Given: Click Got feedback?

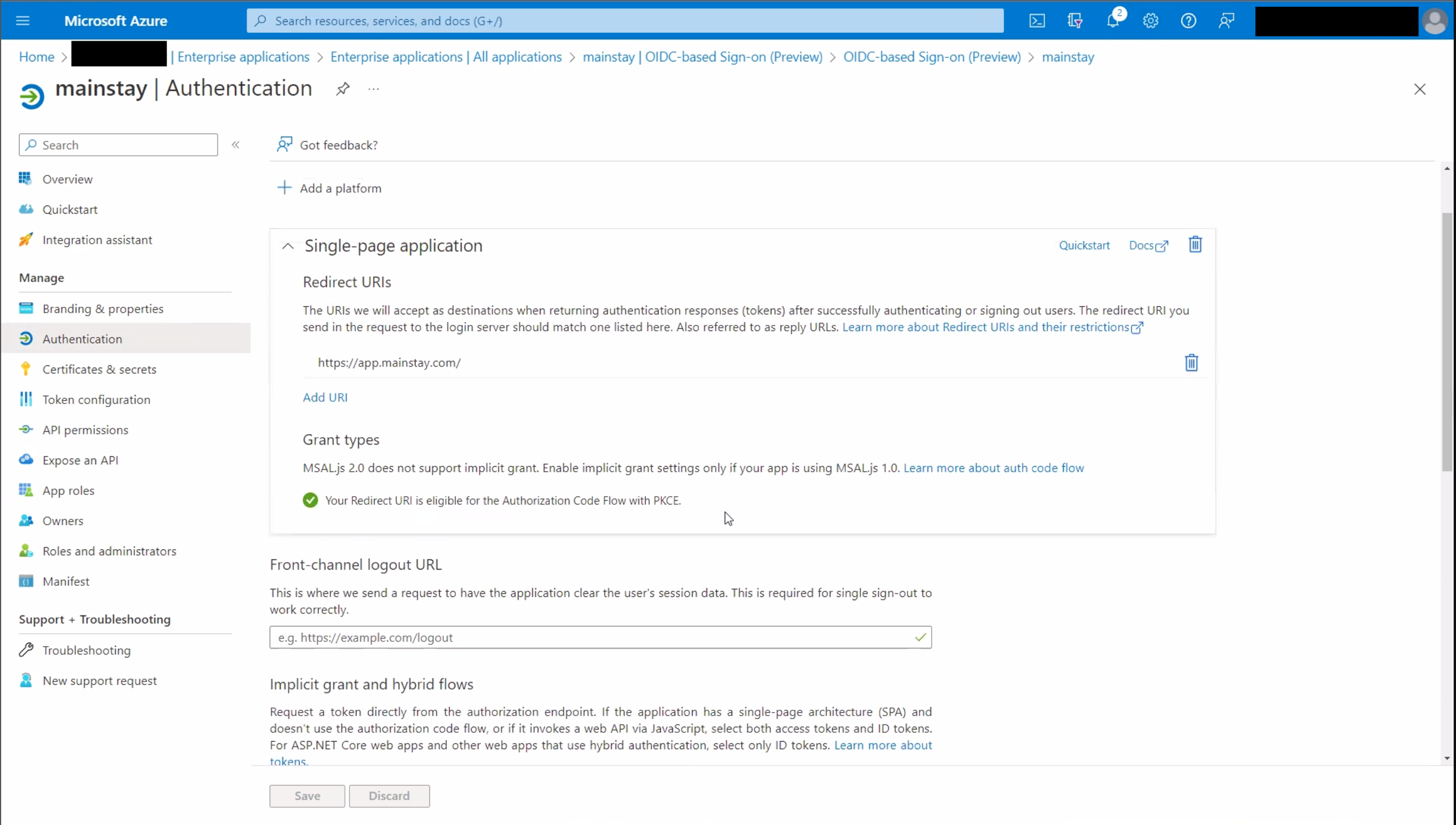Looking at the screenshot, I should (328, 145).
